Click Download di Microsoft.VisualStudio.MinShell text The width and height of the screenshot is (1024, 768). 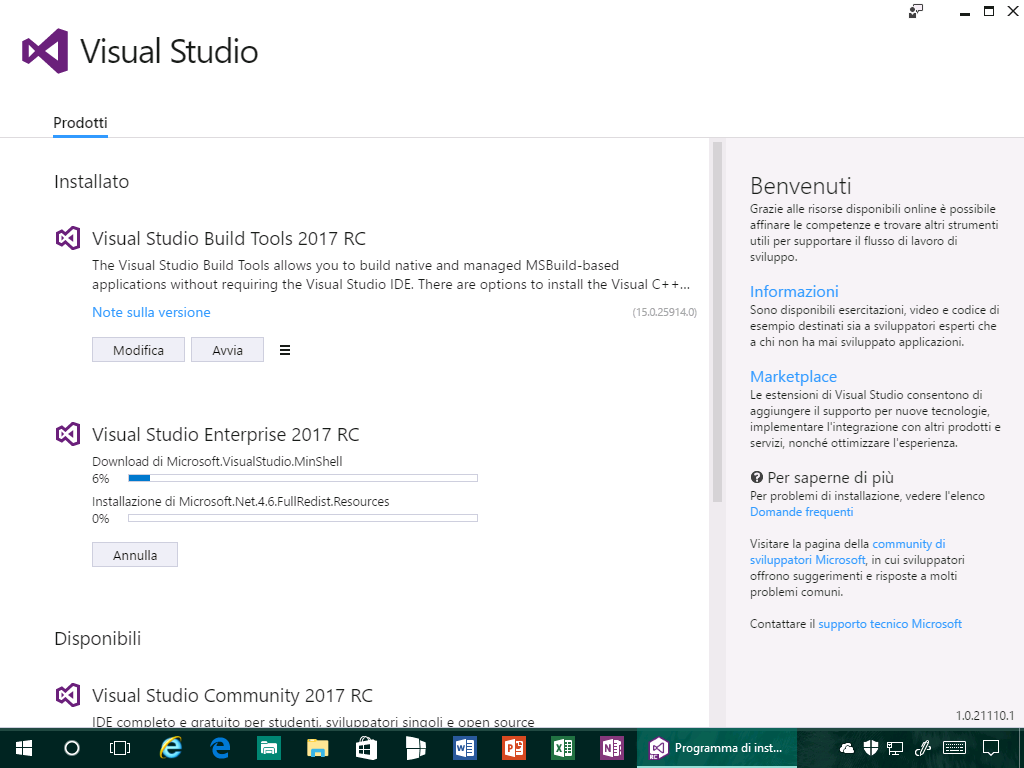pyautogui.click(x=217, y=461)
